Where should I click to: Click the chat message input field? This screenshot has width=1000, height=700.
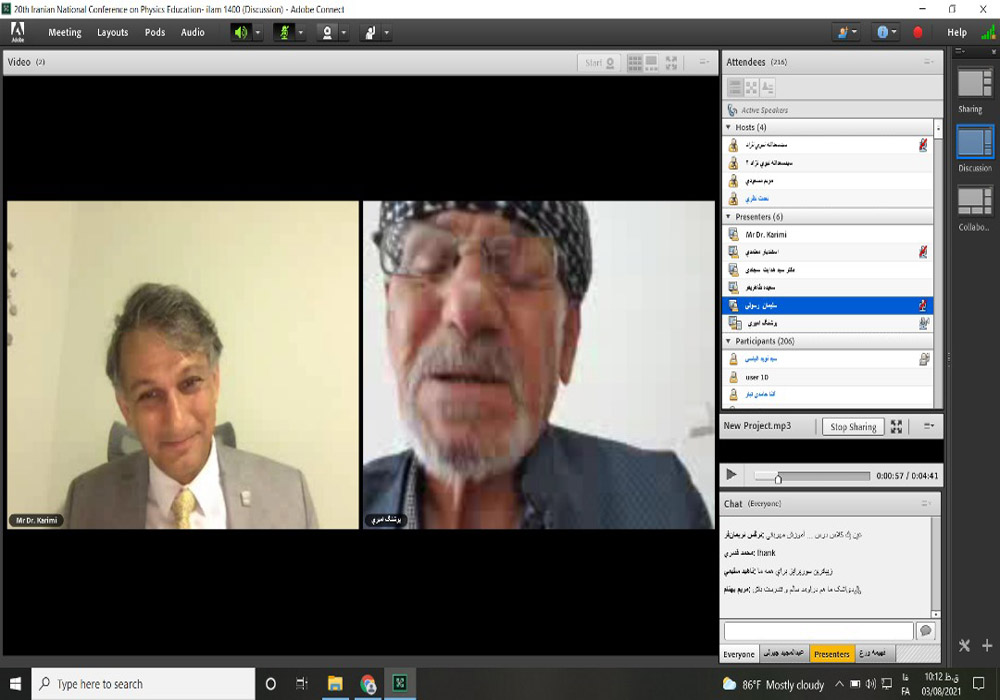coord(818,631)
